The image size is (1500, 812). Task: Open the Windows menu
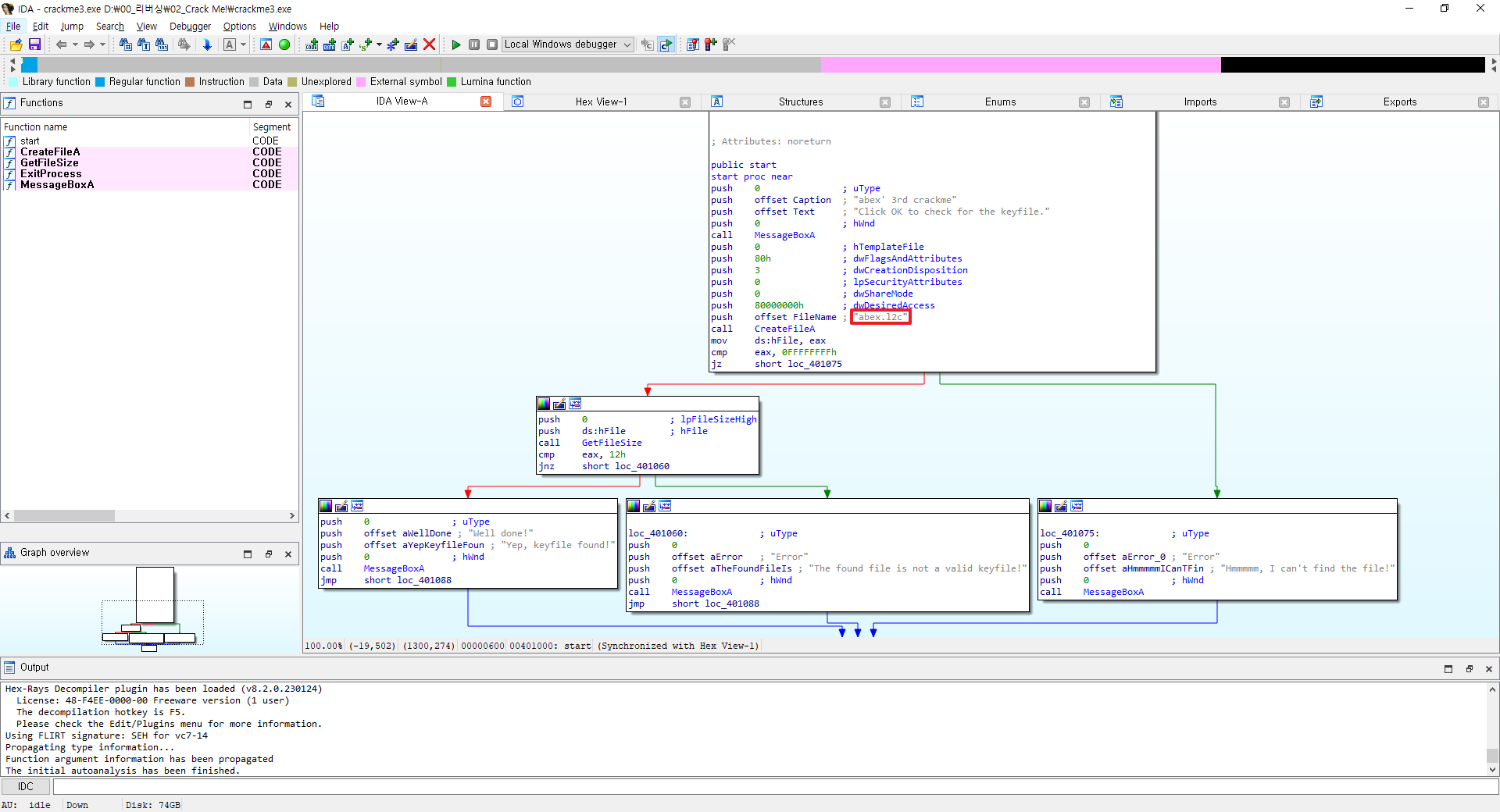[x=287, y=26]
